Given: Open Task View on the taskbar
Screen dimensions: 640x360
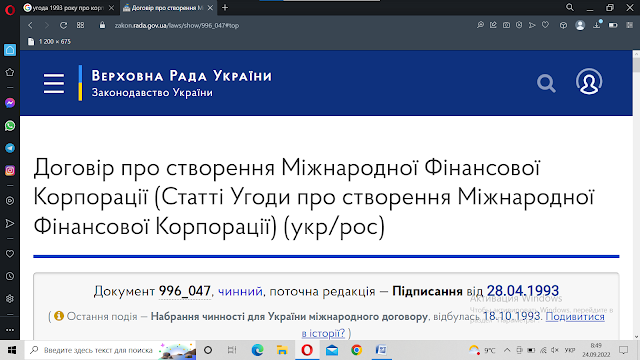Looking at the screenshot, I should (232, 350).
